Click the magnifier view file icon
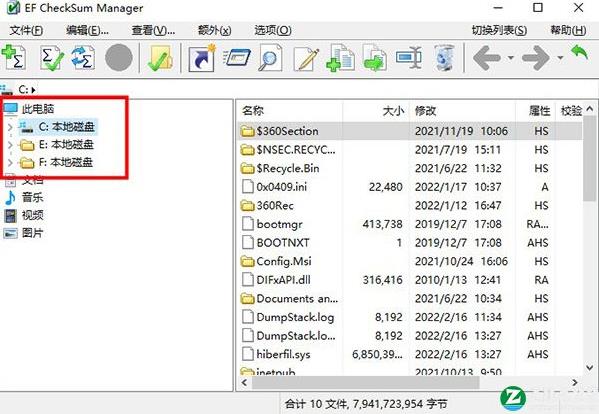 [x=270, y=58]
